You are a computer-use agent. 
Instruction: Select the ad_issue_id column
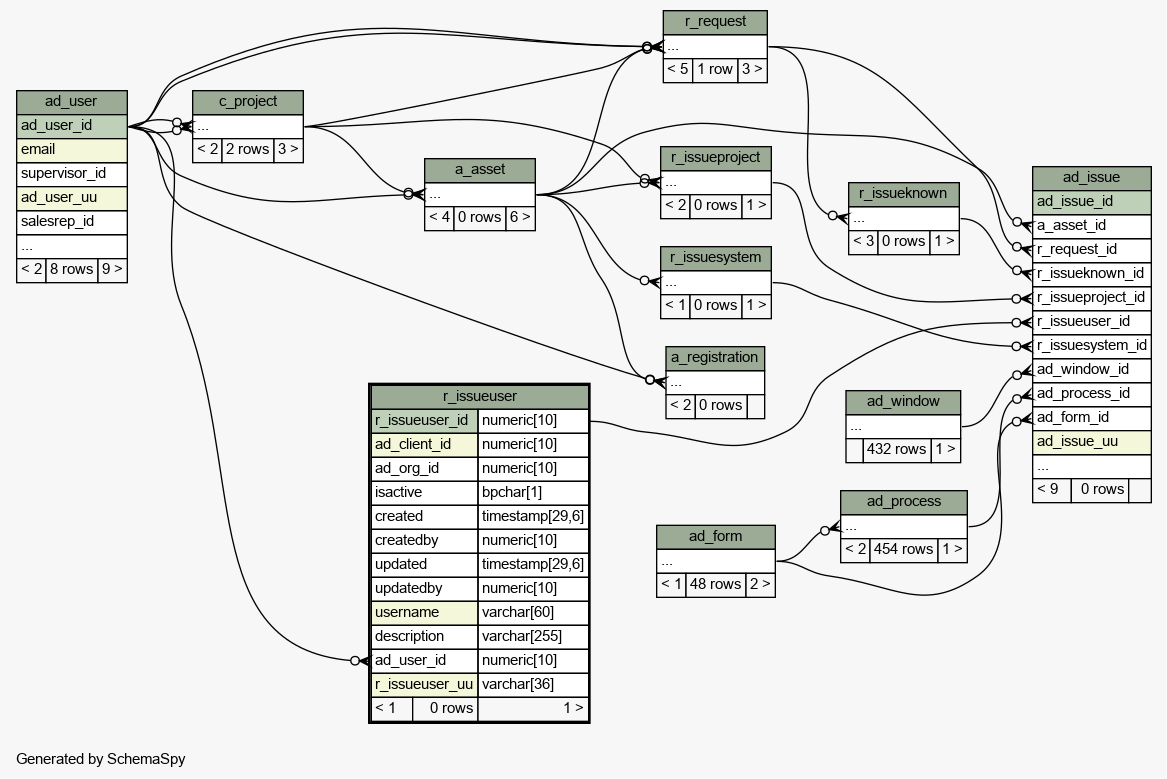click(x=1092, y=202)
